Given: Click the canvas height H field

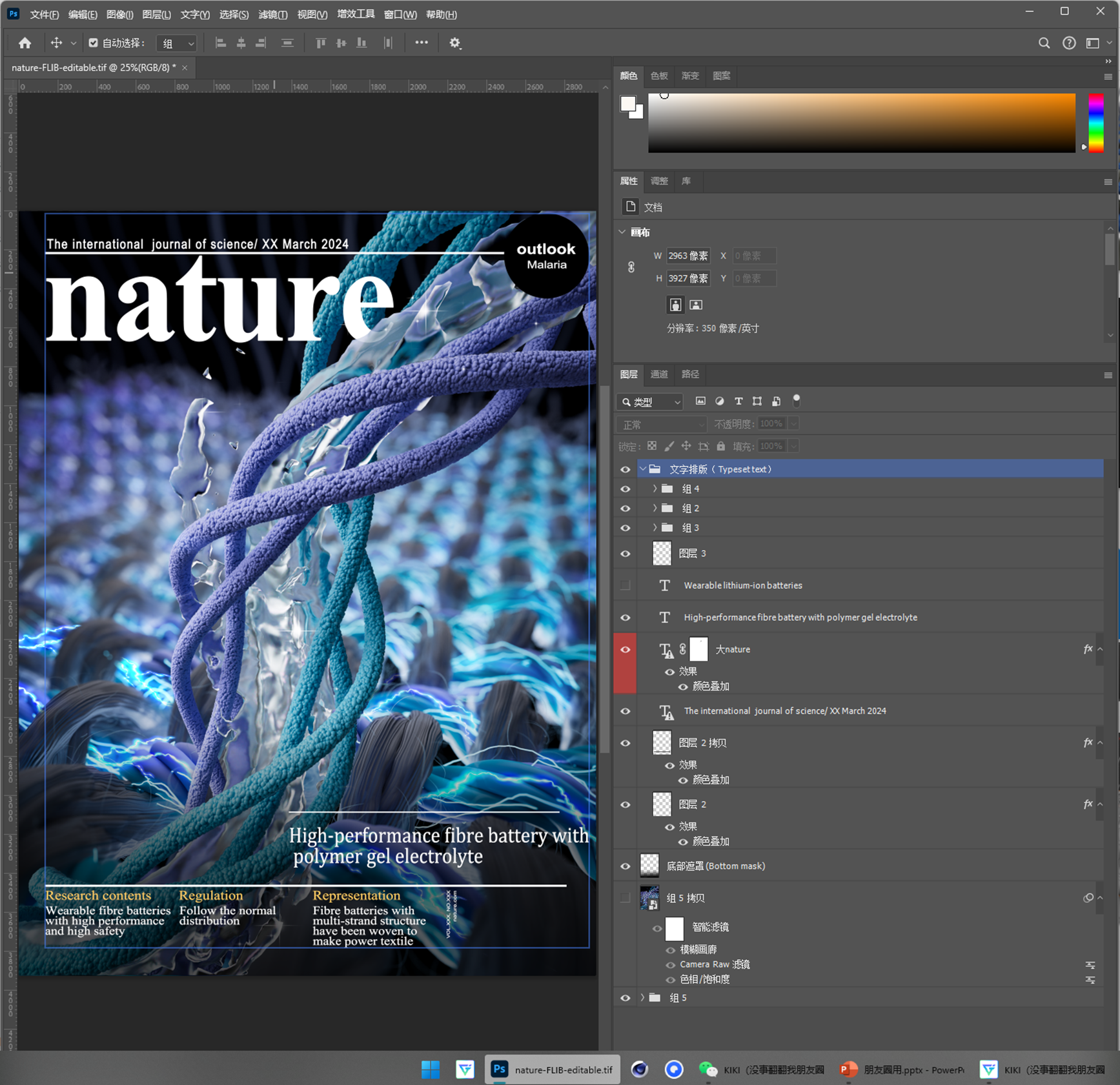Looking at the screenshot, I should (x=688, y=279).
